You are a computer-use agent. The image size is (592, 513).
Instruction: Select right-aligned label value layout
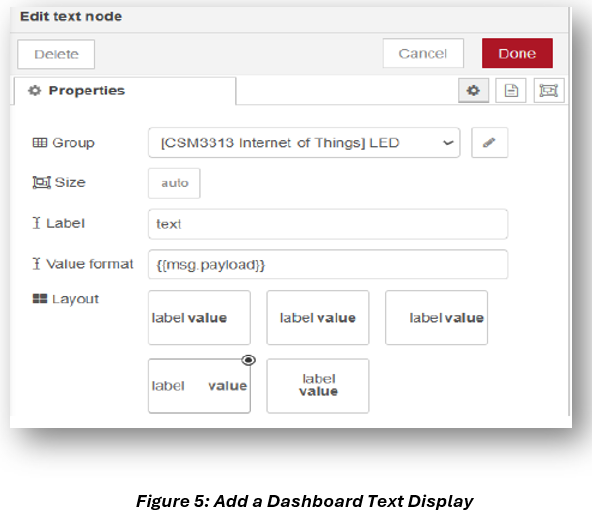click(x=436, y=317)
